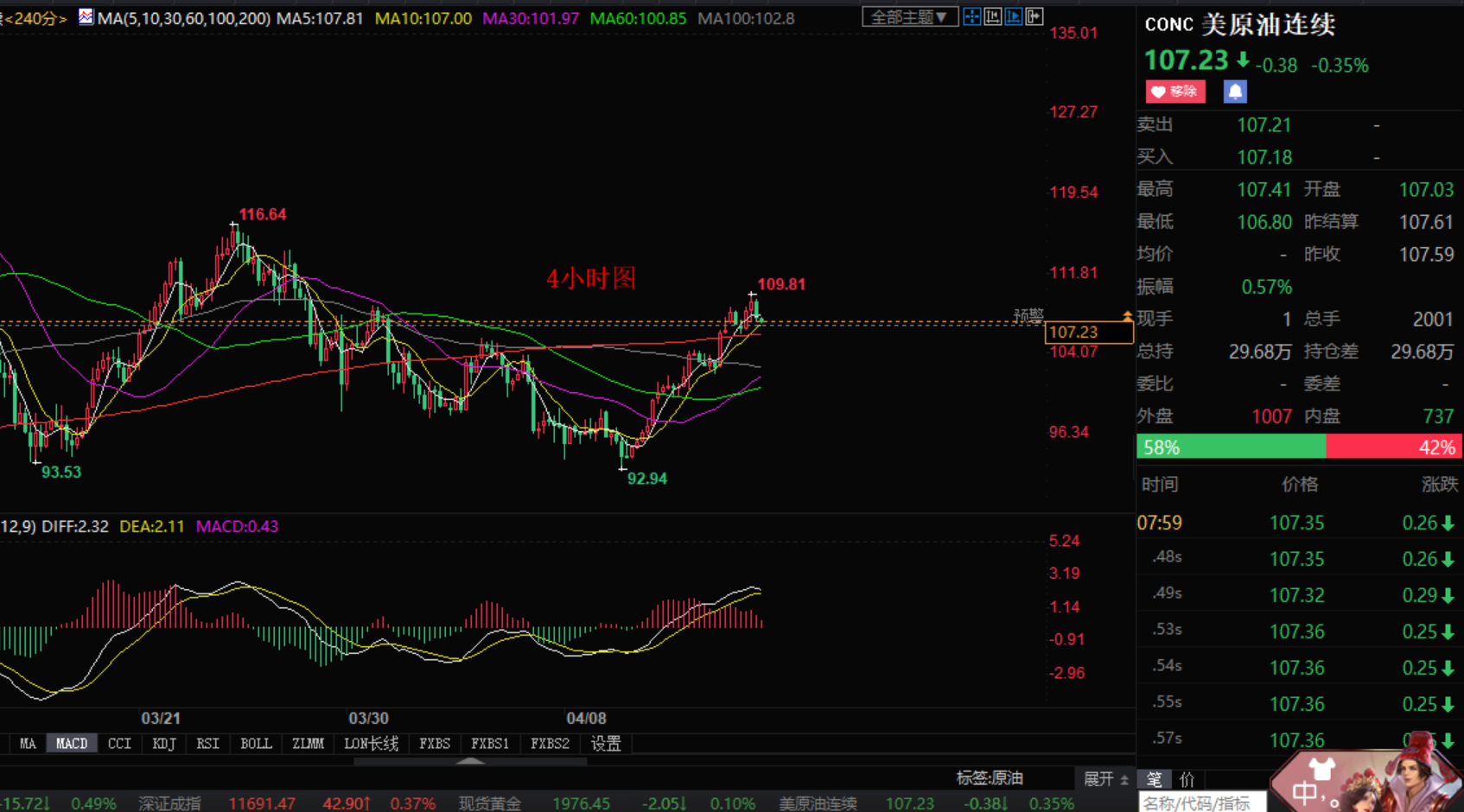Toggle the 笔 tick view
This screenshot has height=812, width=1464.
click(x=1155, y=779)
